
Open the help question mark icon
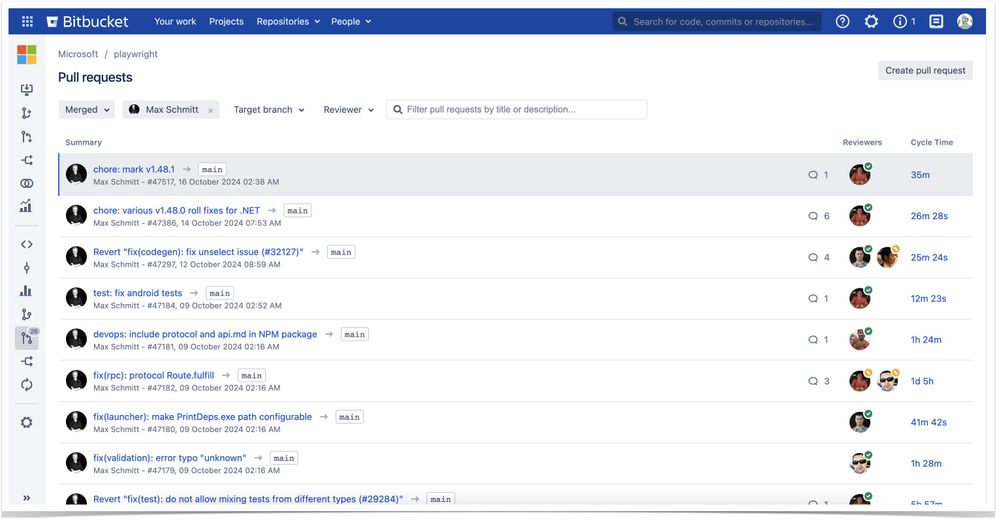[842, 22]
